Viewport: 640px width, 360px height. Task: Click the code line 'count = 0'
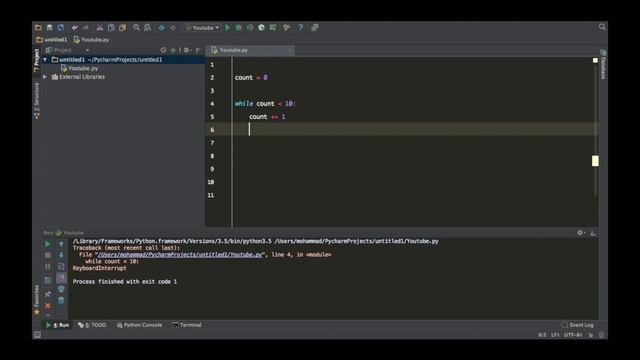click(x=251, y=78)
